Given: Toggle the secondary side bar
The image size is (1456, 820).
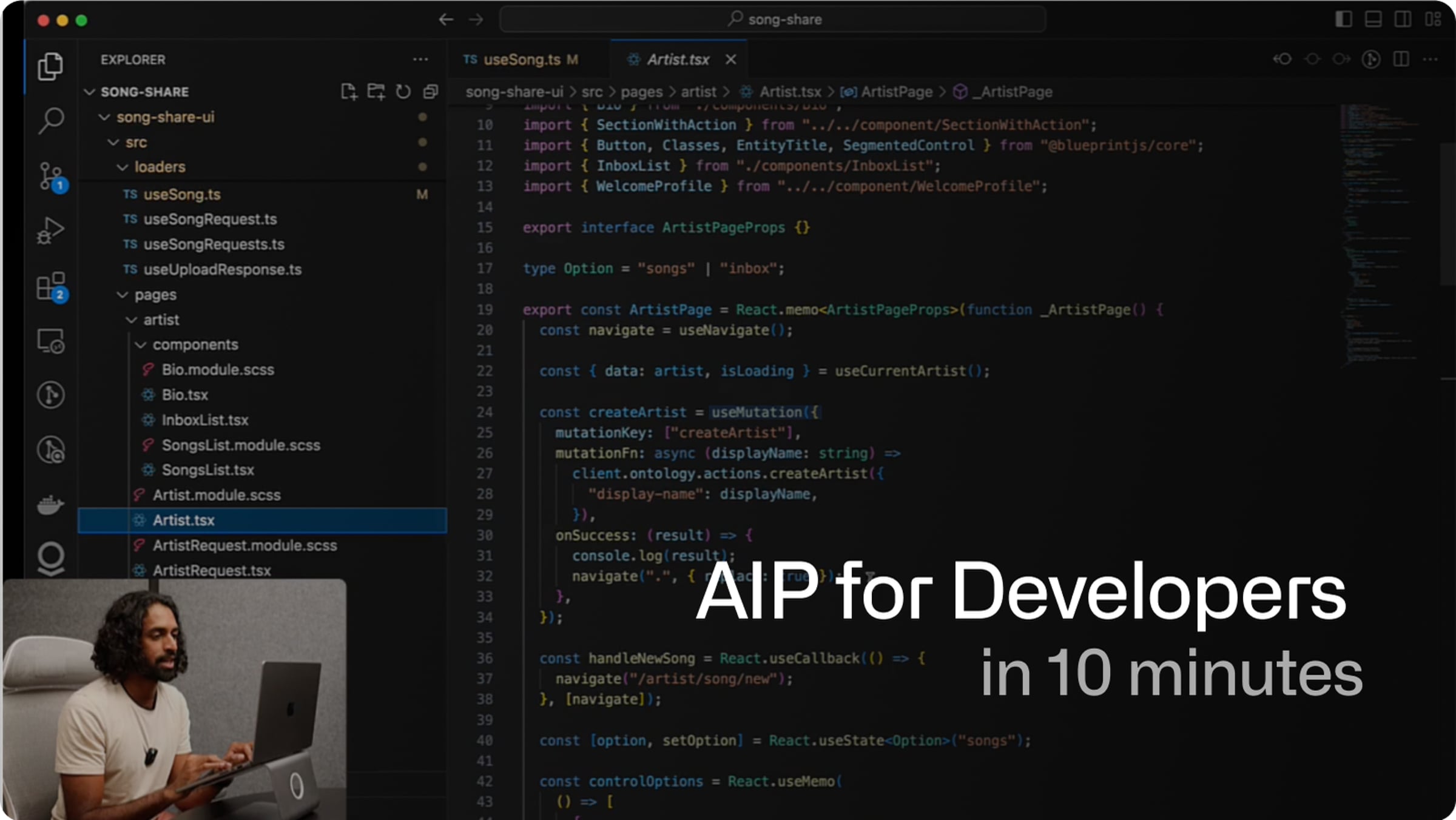Looking at the screenshot, I should 1403,19.
